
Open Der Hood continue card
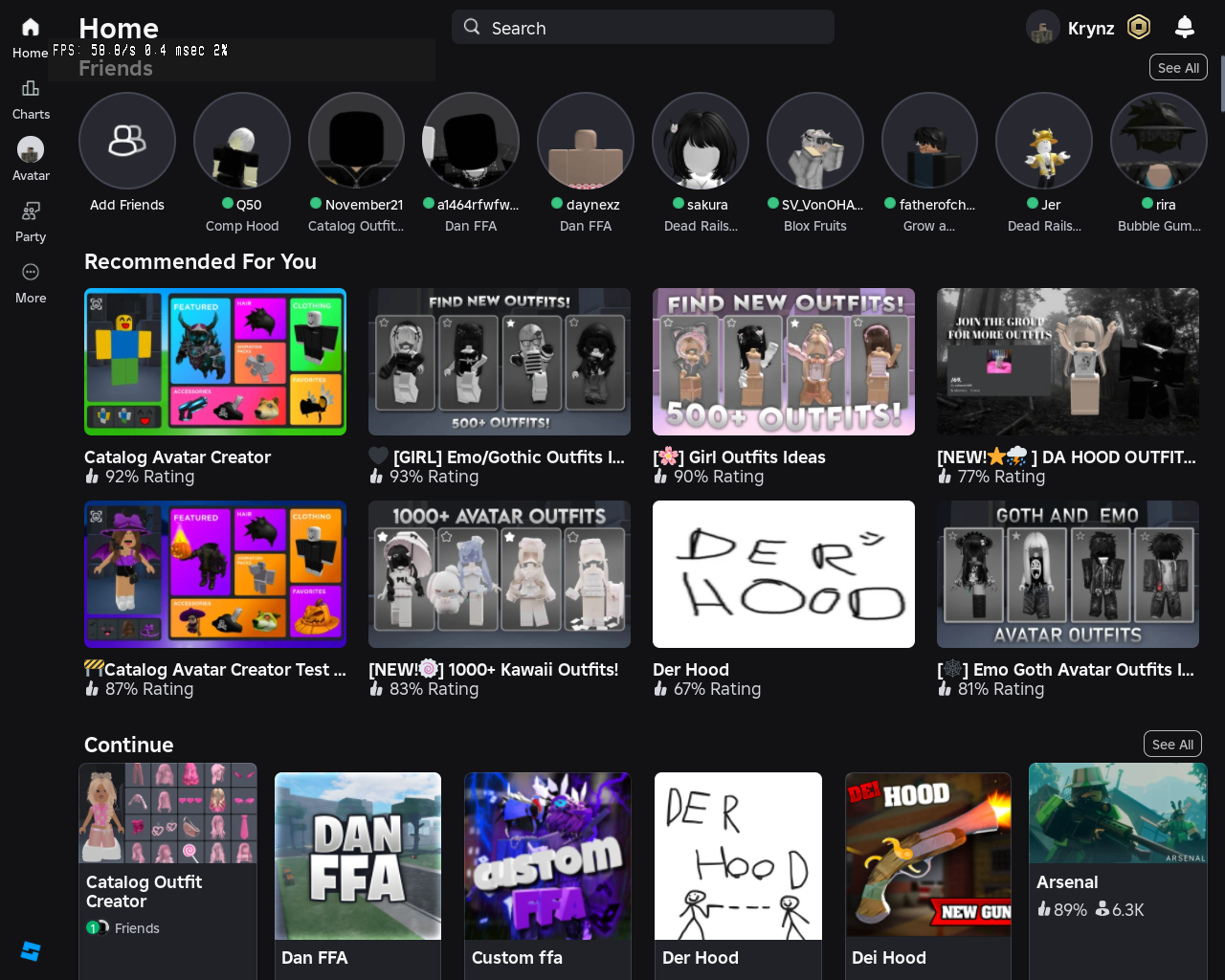pyautogui.click(x=738, y=876)
